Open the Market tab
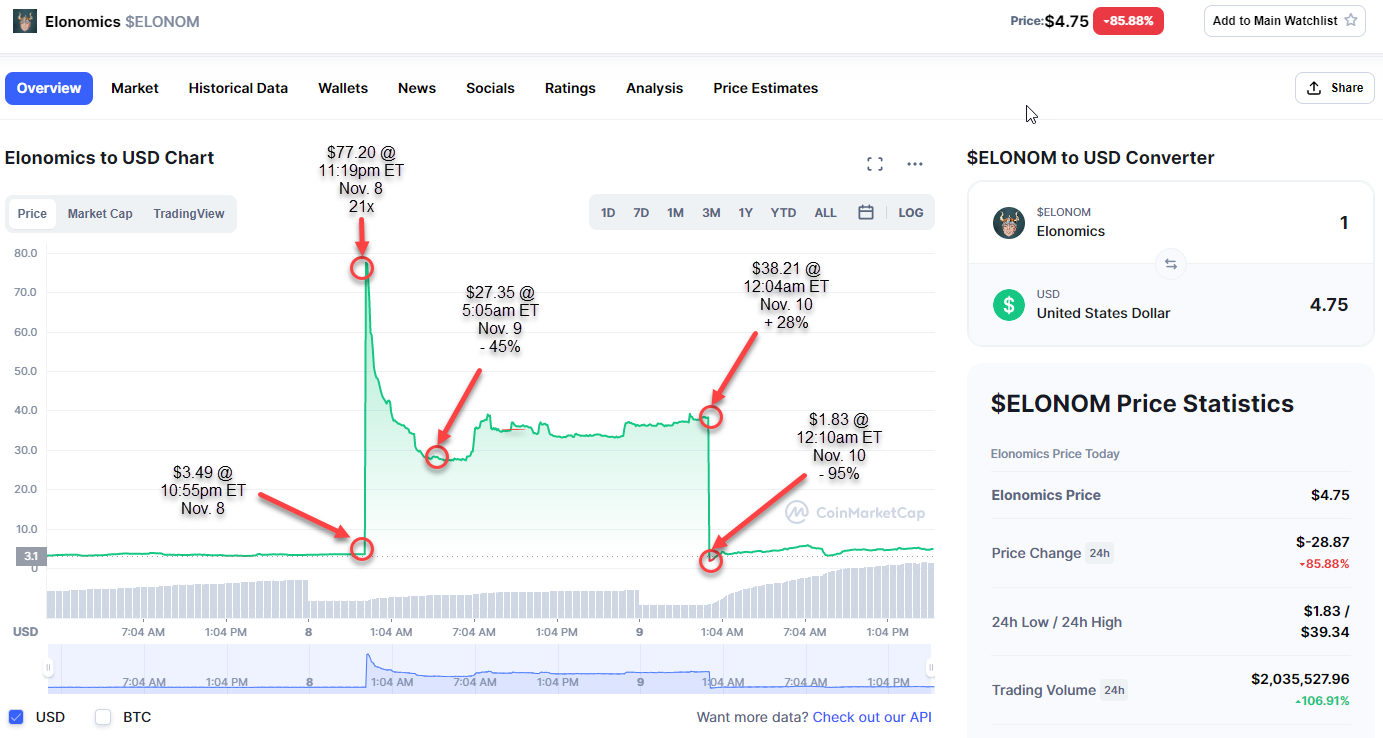The height and width of the screenshot is (738, 1383). coord(135,88)
